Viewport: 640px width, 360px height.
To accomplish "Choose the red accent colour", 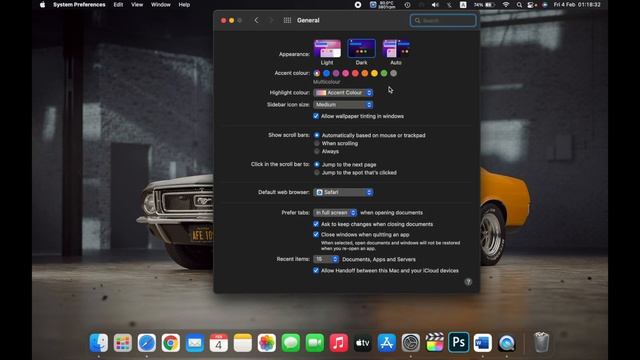I will (355, 73).
